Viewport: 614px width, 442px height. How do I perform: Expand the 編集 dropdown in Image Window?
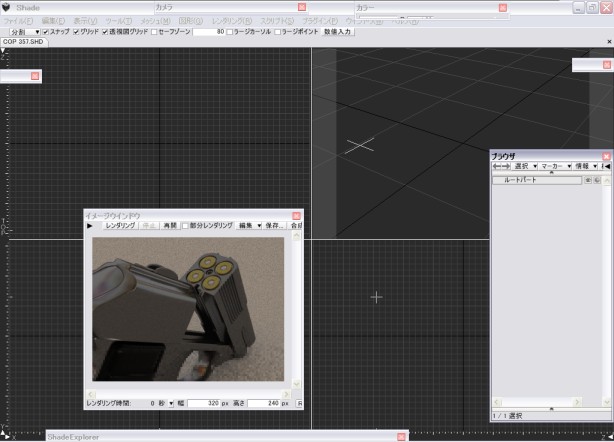click(250, 226)
